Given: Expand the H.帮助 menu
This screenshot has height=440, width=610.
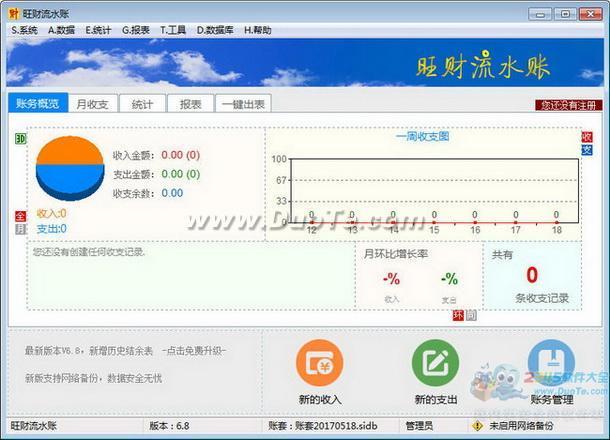Looking at the screenshot, I should (x=258, y=30).
